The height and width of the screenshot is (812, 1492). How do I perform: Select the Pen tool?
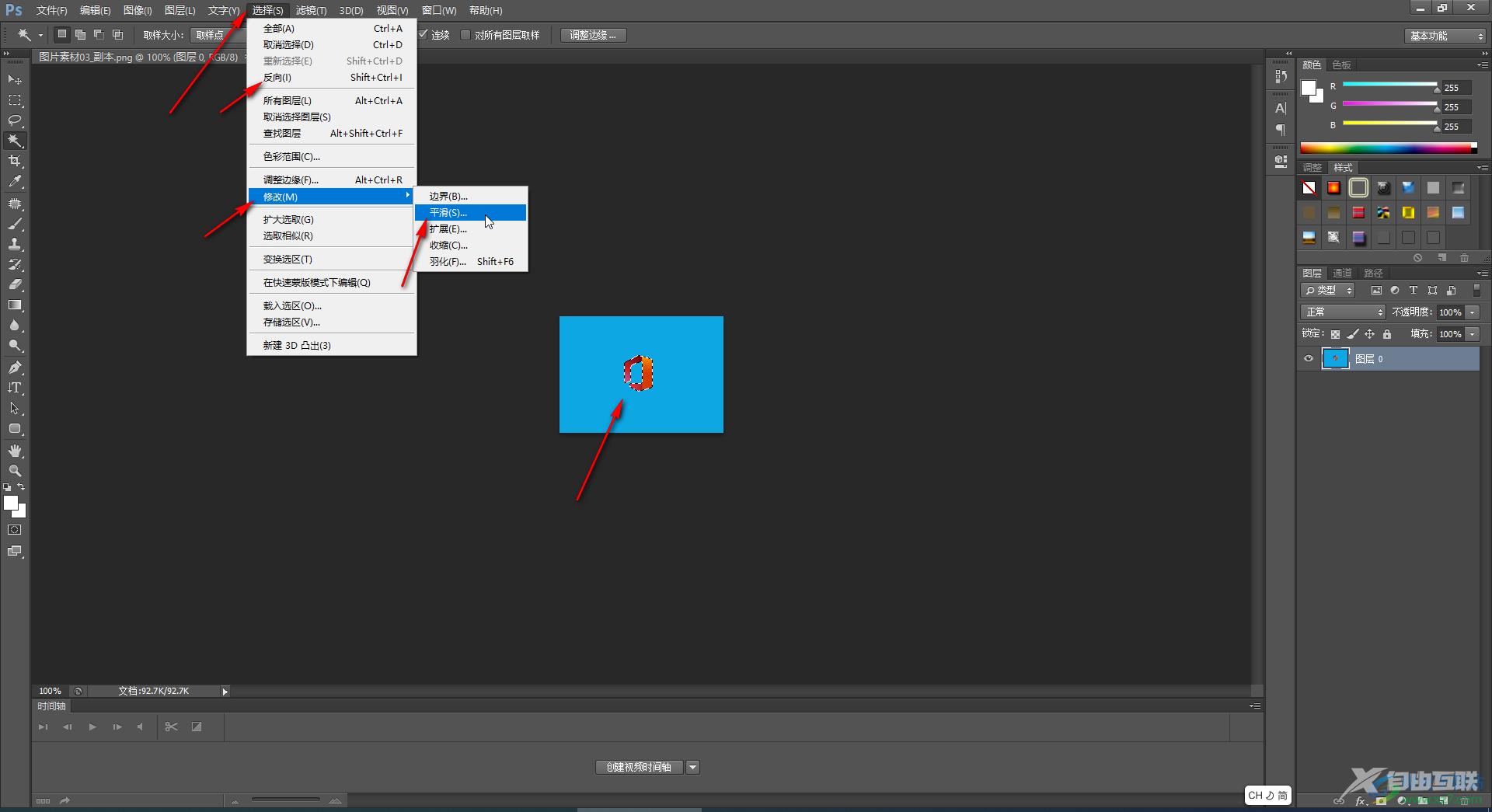click(x=15, y=367)
